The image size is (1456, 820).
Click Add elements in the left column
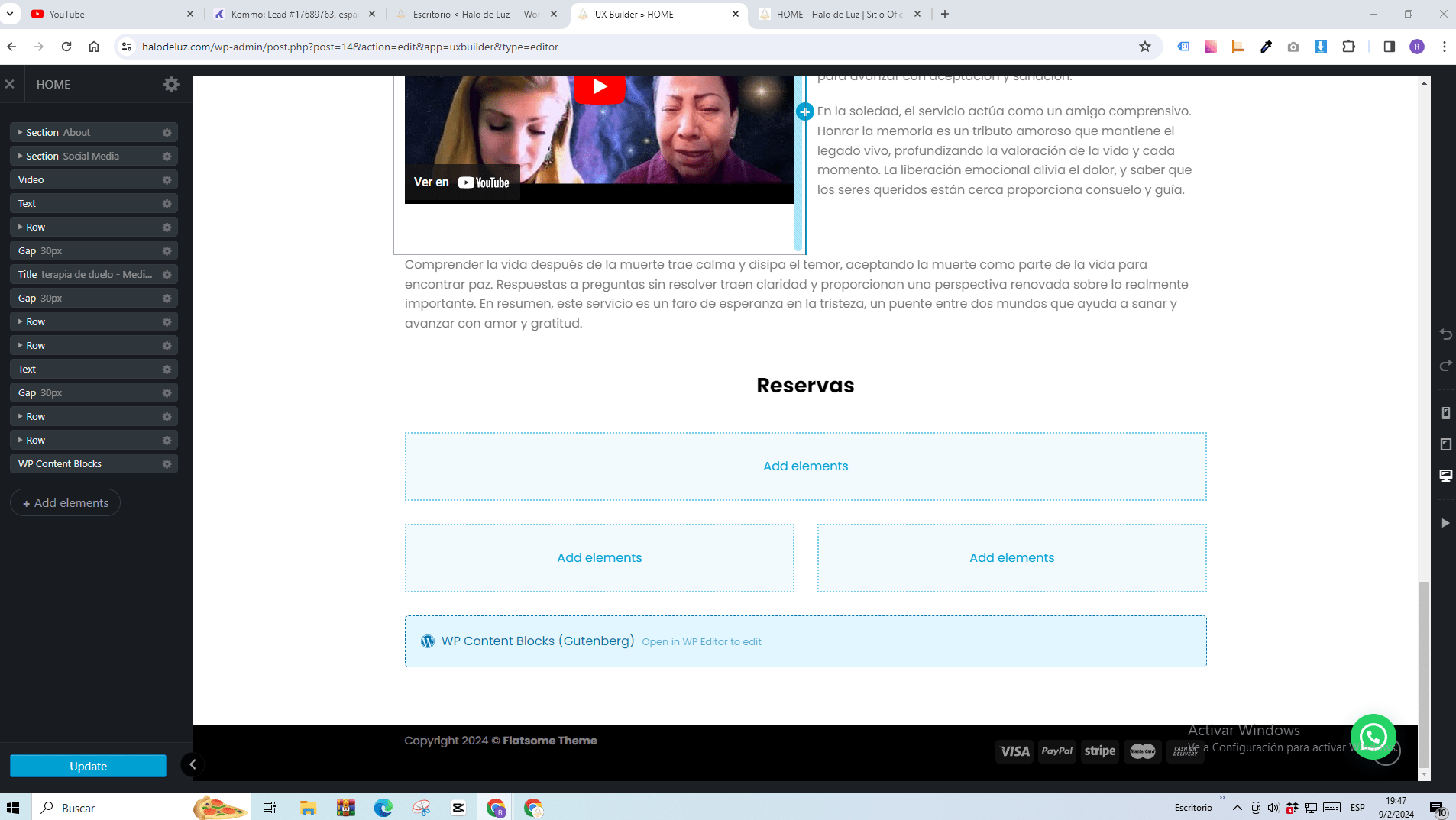coord(600,558)
